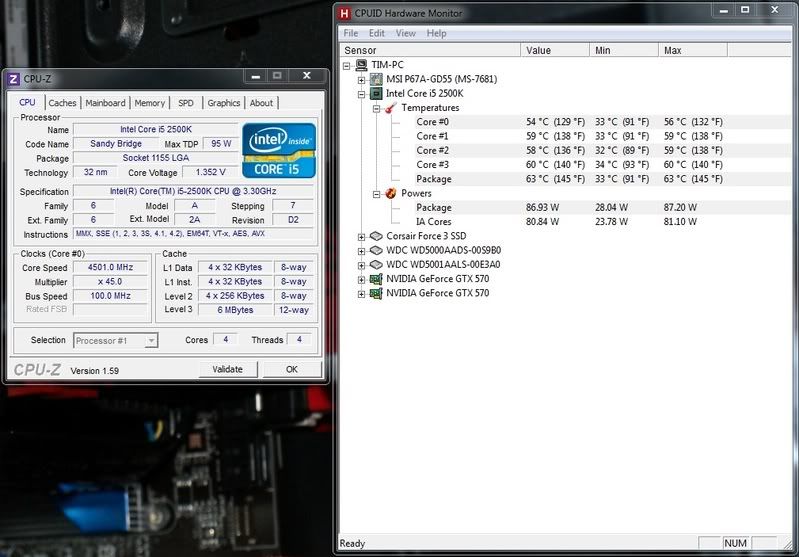This screenshot has height=557, width=799.
Task: Expand the MSI P67A-GD55 mainboard node
Action: coord(361,80)
